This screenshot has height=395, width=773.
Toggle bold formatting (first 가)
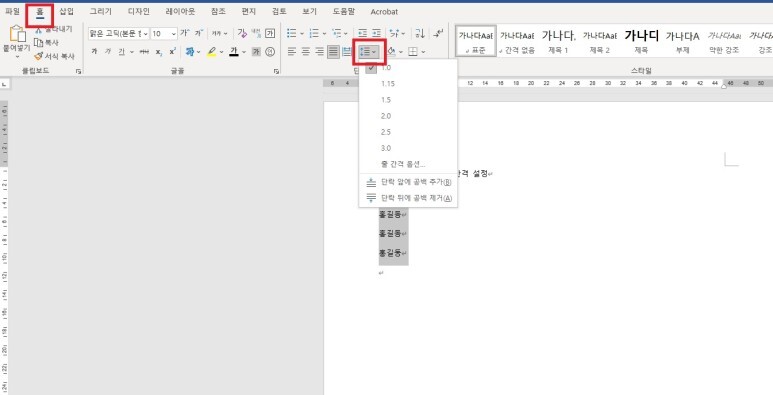94,51
